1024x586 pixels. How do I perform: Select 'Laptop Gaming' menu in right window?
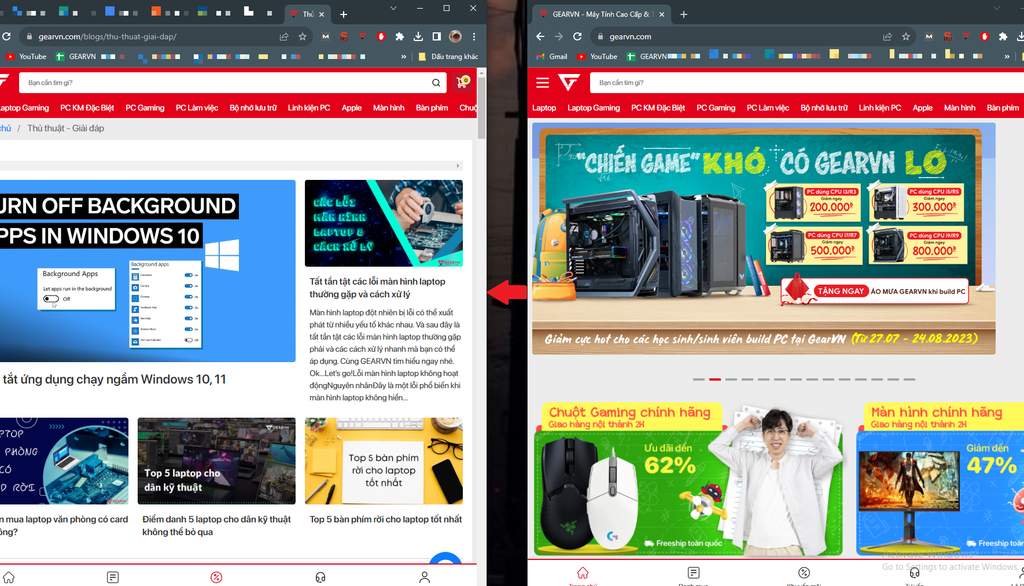click(594, 108)
